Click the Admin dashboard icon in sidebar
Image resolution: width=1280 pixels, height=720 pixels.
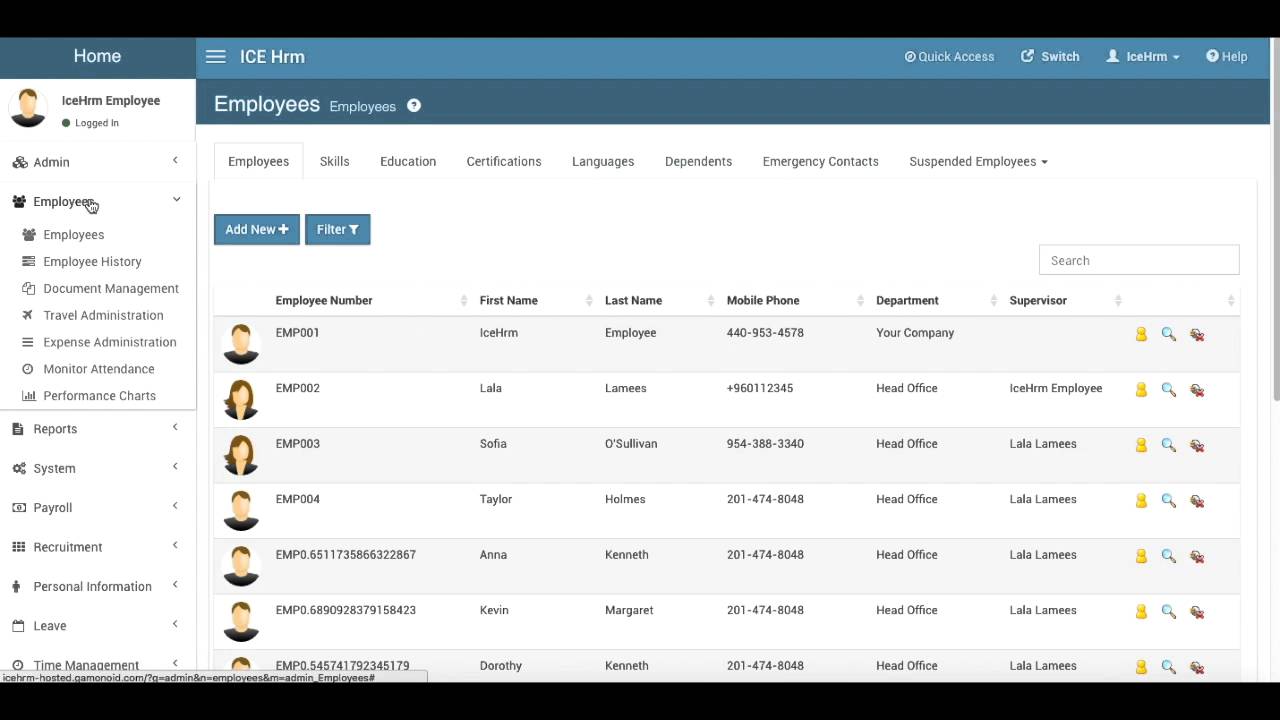(x=19, y=162)
